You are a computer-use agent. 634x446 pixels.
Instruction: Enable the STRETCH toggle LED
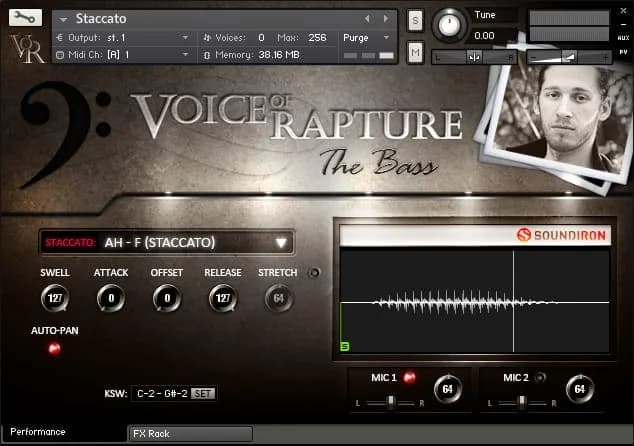point(314,273)
